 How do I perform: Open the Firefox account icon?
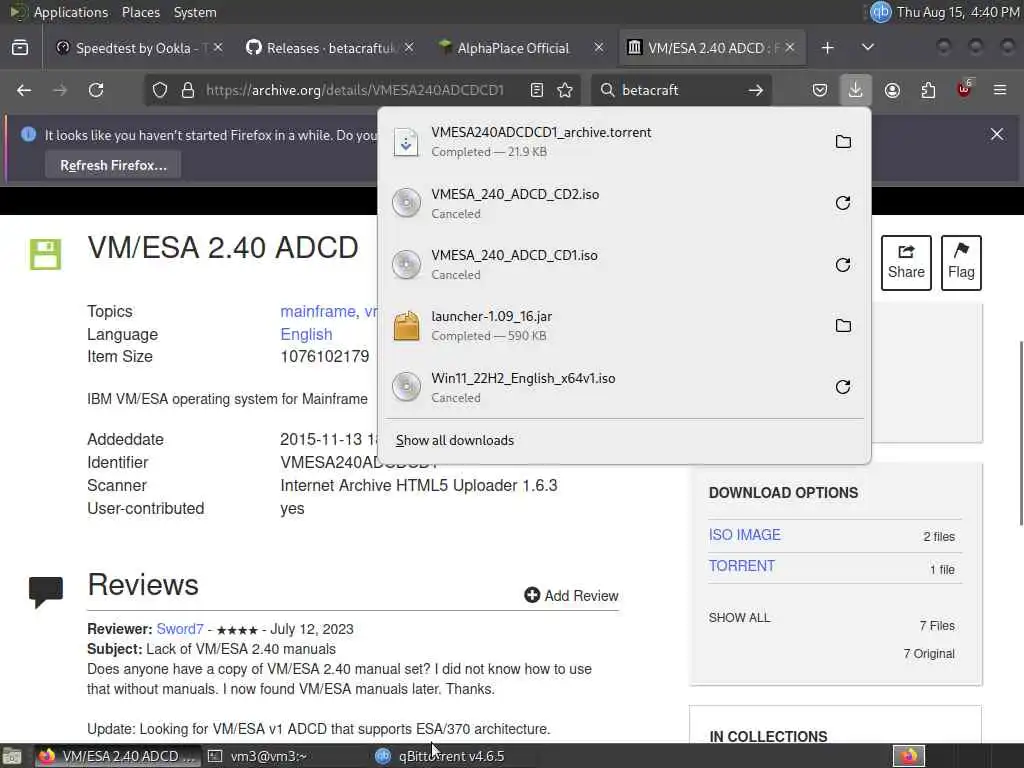click(892, 90)
